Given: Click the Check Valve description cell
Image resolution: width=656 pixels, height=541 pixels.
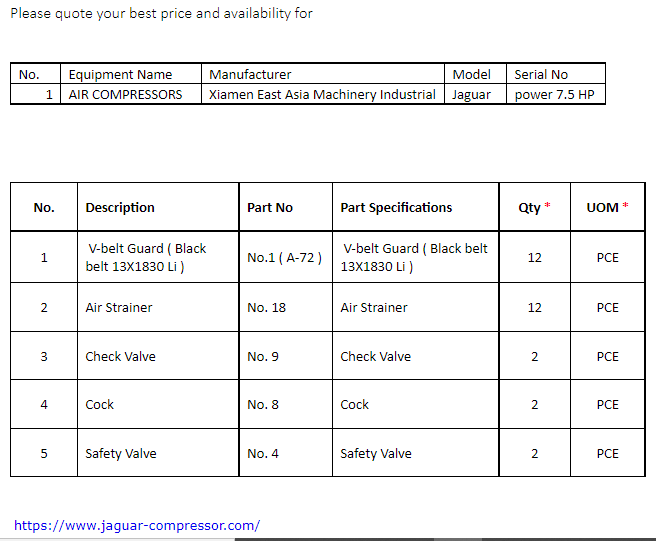Looking at the screenshot, I should [x=158, y=356].
